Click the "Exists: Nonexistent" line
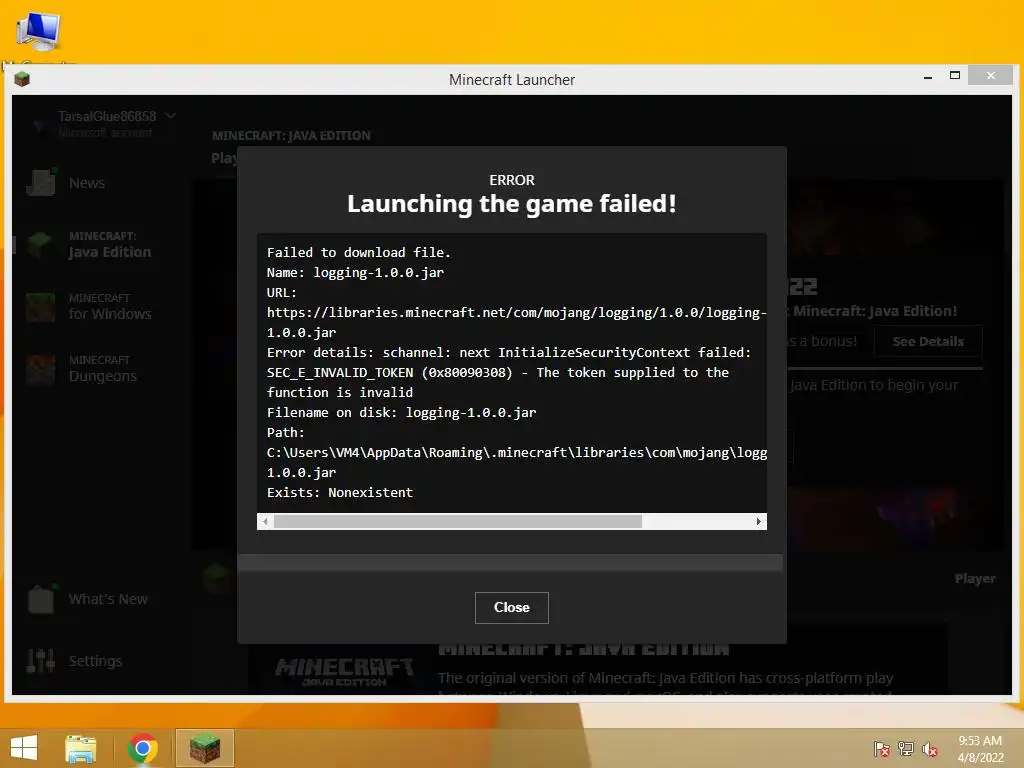This screenshot has width=1024, height=768. (x=340, y=492)
